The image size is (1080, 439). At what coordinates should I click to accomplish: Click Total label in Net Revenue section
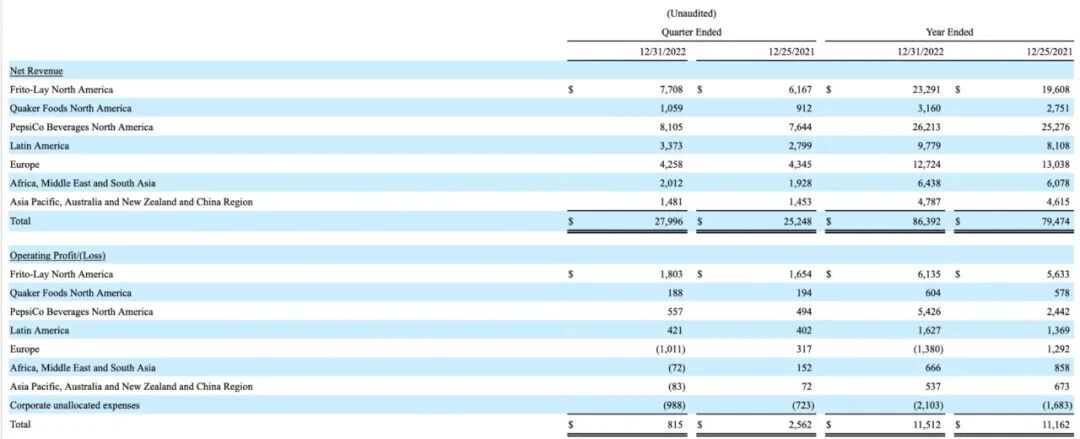click(x=21, y=221)
